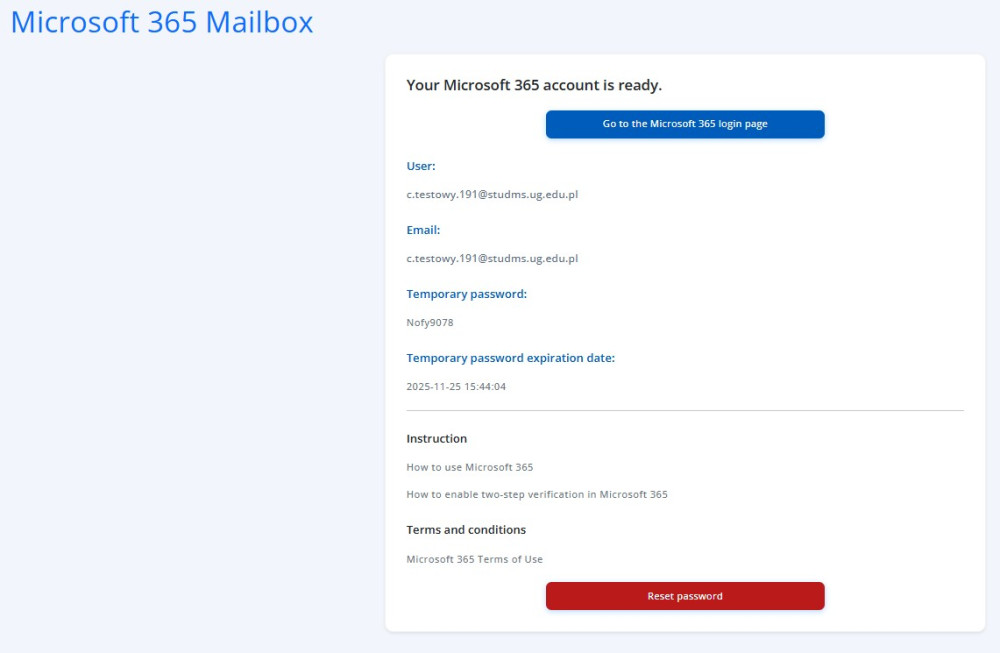Screen dimensions: 1000x653
Task: Click the 'Your Microsoft 365 account is ready' heading
Action: tap(534, 85)
